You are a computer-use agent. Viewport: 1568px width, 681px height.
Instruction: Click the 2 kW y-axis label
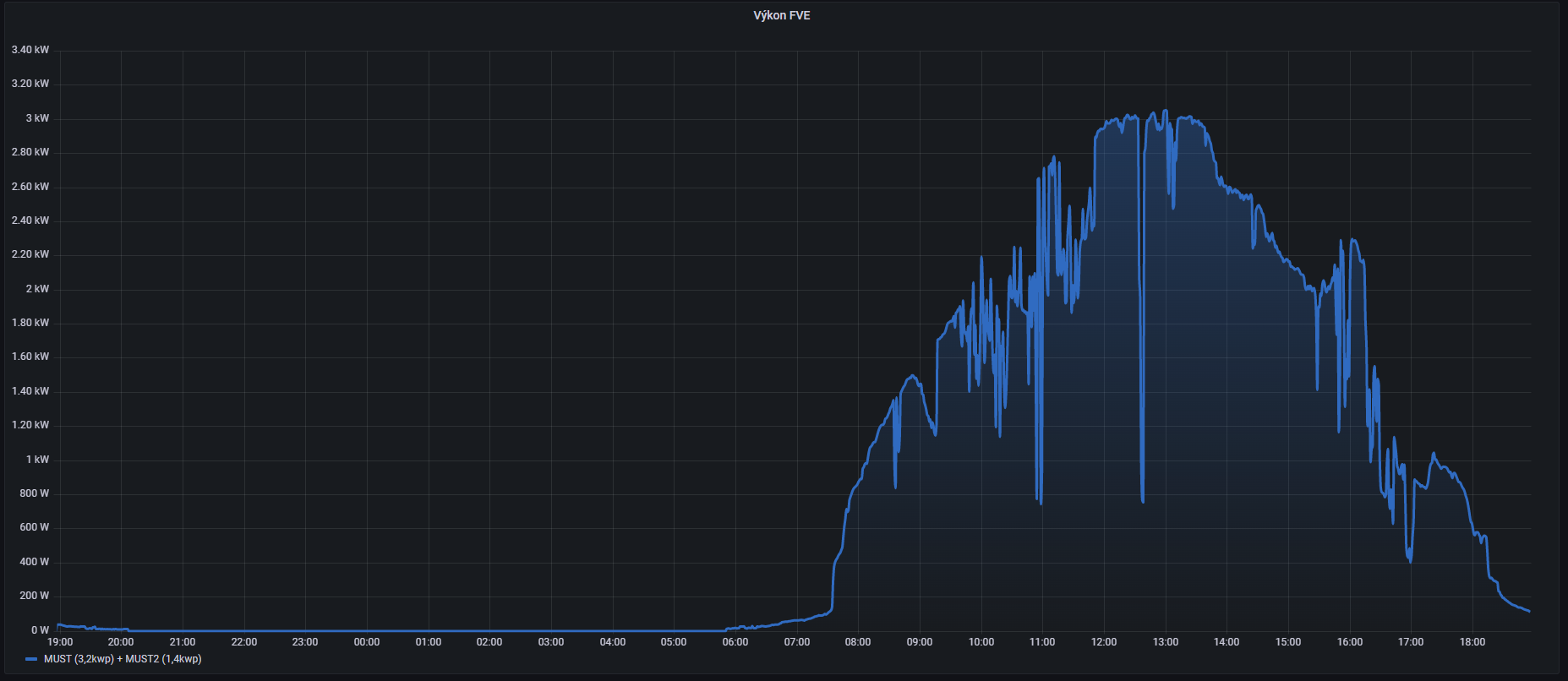[37, 289]
